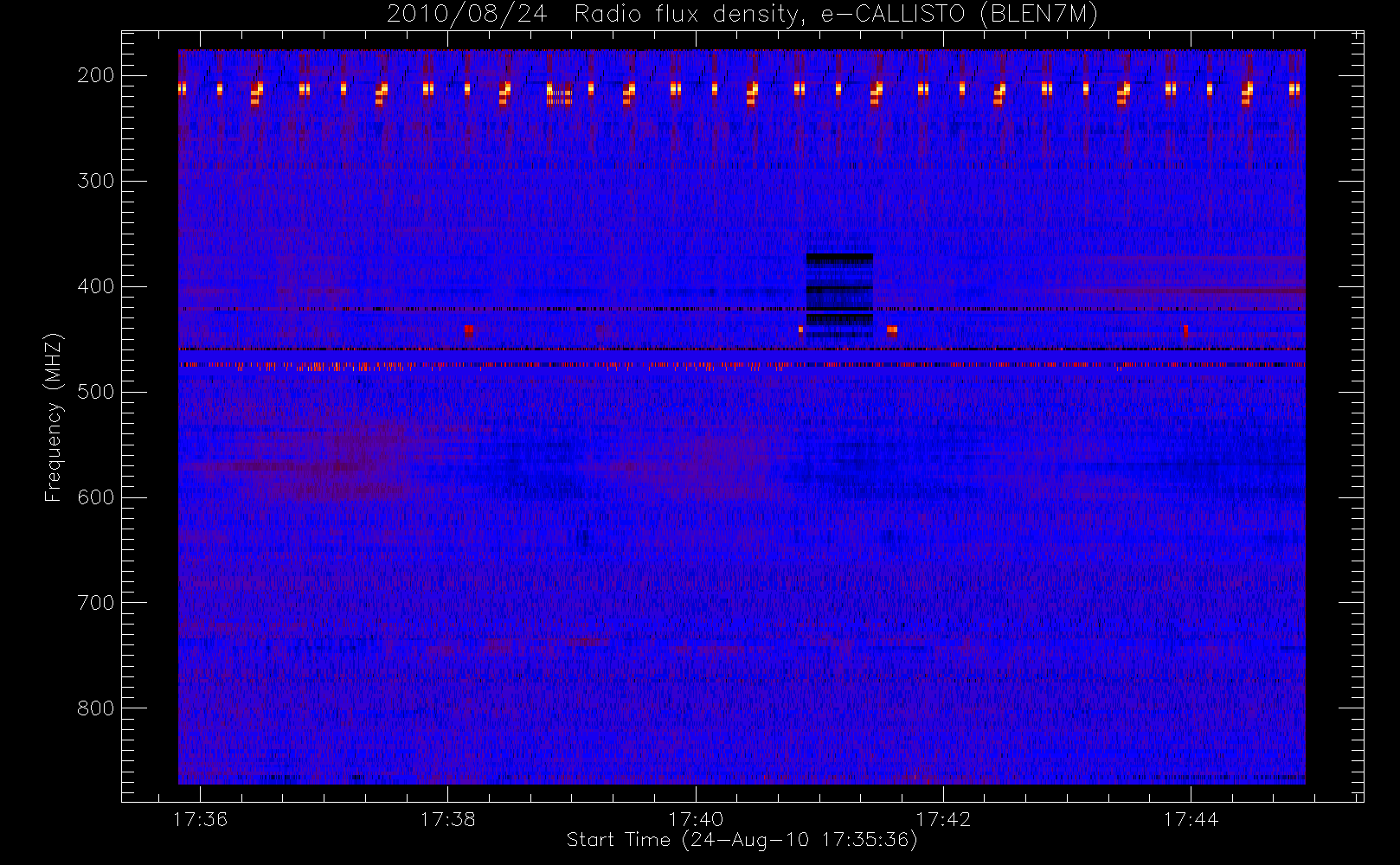Click the 200 frequency tick label

click(x=95, y=75)
